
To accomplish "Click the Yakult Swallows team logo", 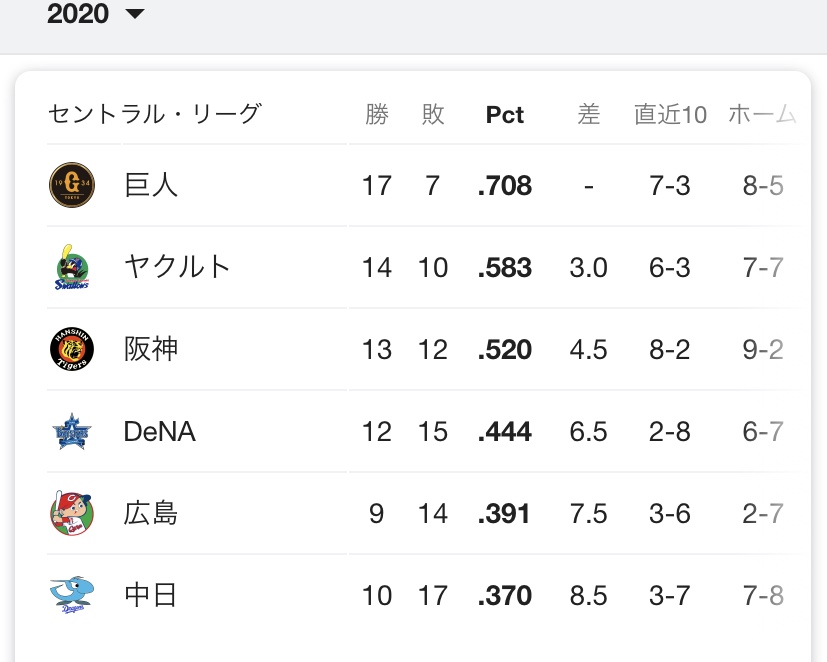I will [x=72, y=267].
